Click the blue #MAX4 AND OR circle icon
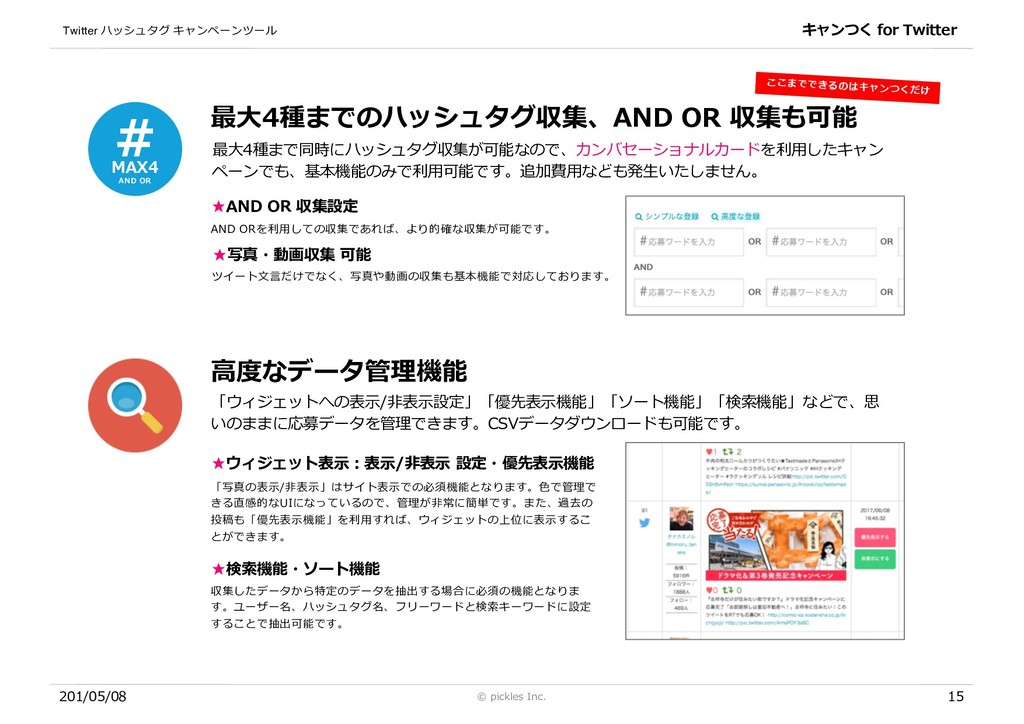Viewport: 1024px width, 724px height. pyautogui.click(x=135, y=149)
